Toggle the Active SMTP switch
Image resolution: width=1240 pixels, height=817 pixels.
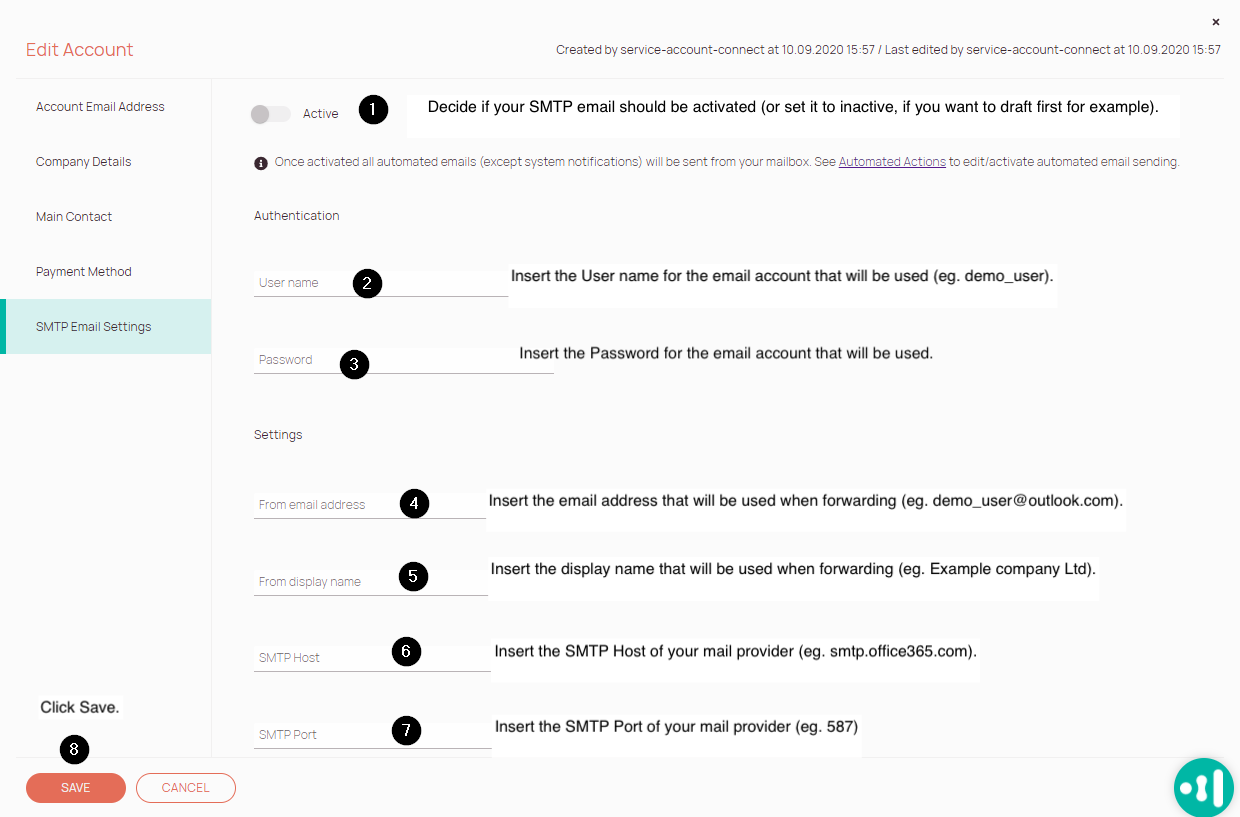pyautogui.click(x=270, y=114)
